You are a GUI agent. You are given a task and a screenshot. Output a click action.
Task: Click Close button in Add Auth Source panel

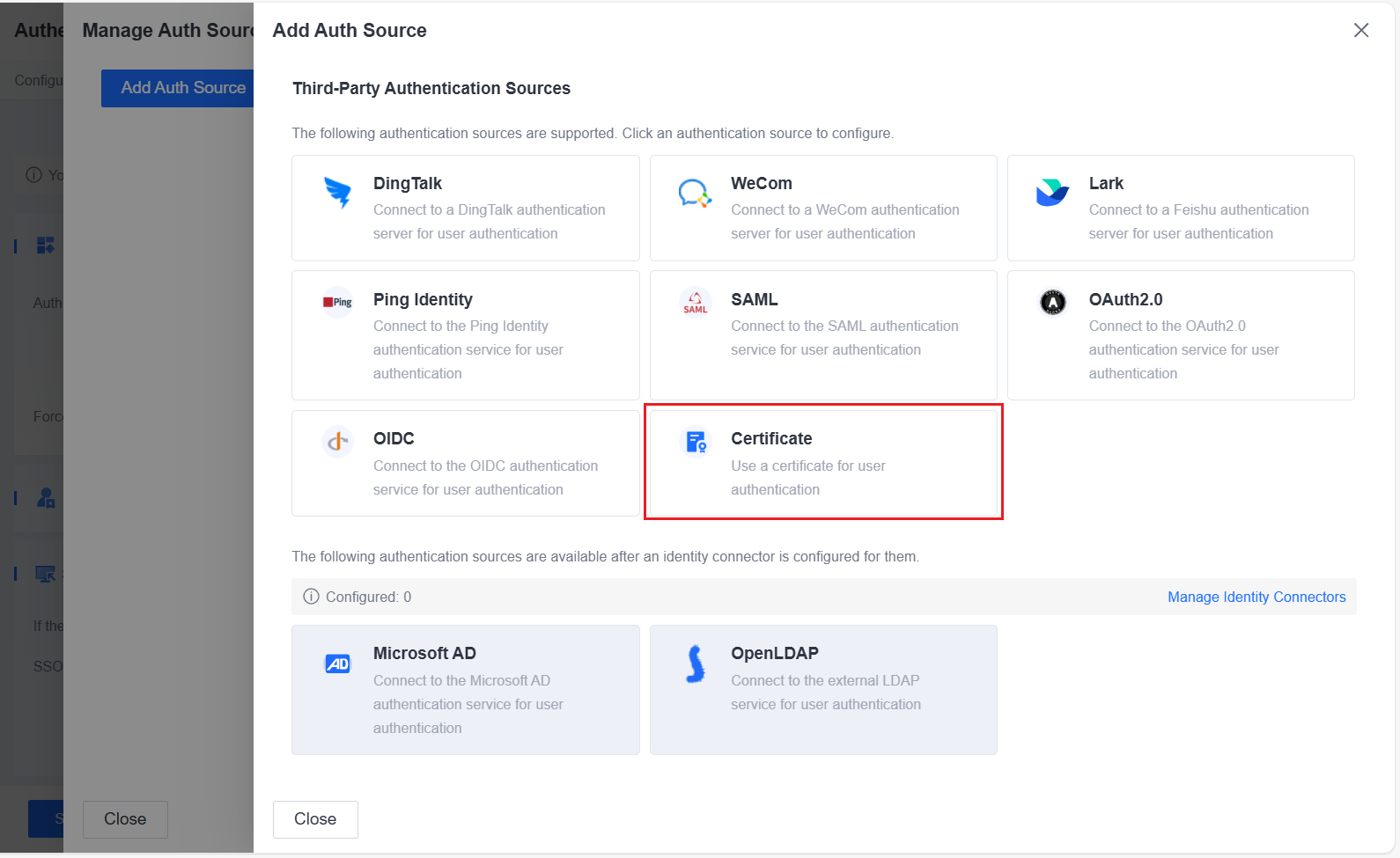(315, 819)
